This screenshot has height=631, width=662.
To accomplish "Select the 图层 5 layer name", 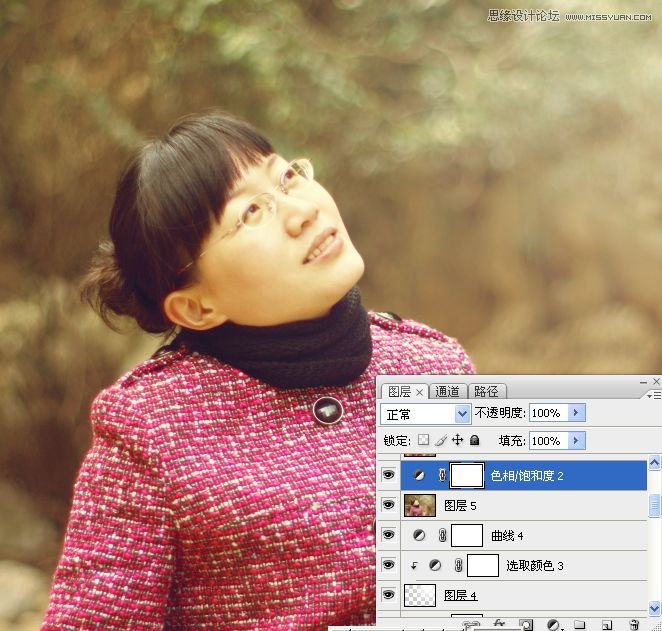I will click(x=460, y=506).
